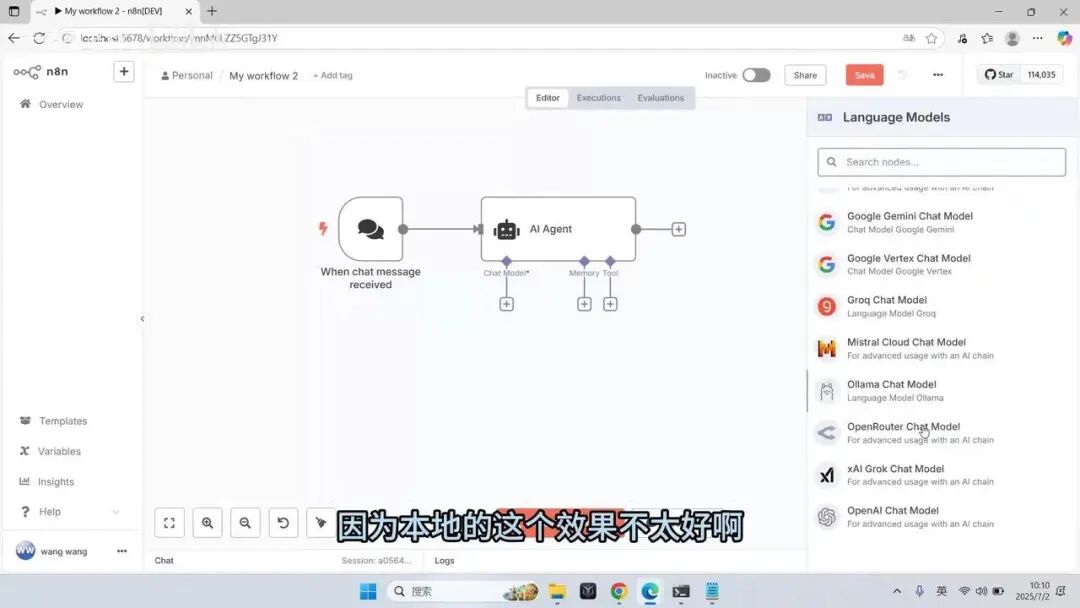Select the chat message trigger node
1080x608 pixels.
(x=371, y=229)
